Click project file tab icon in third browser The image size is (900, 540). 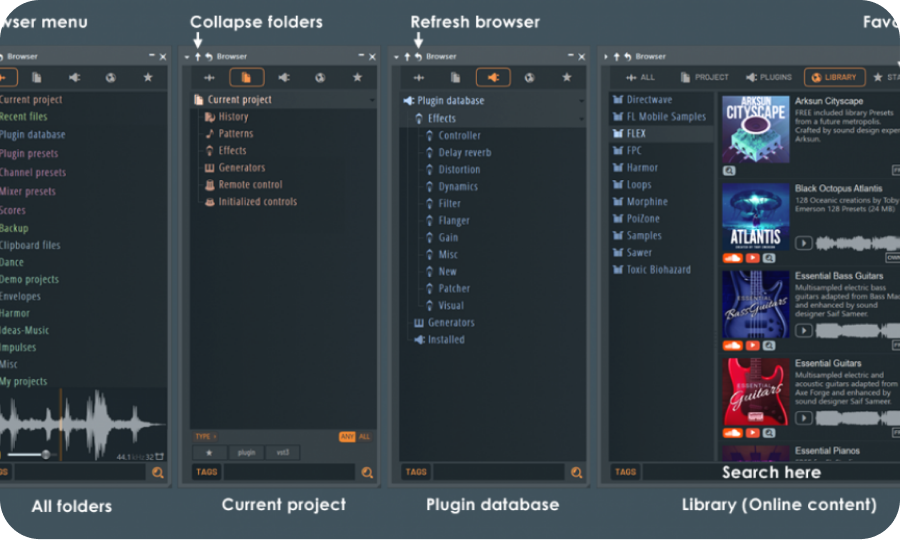(x=456, y=77)
